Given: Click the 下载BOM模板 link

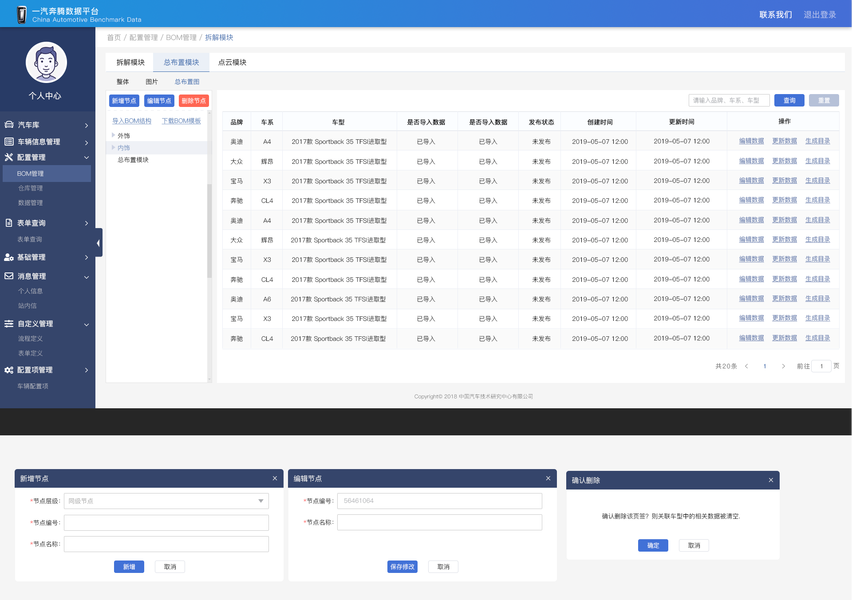Looking at the screenshot, I should point(181,121).
